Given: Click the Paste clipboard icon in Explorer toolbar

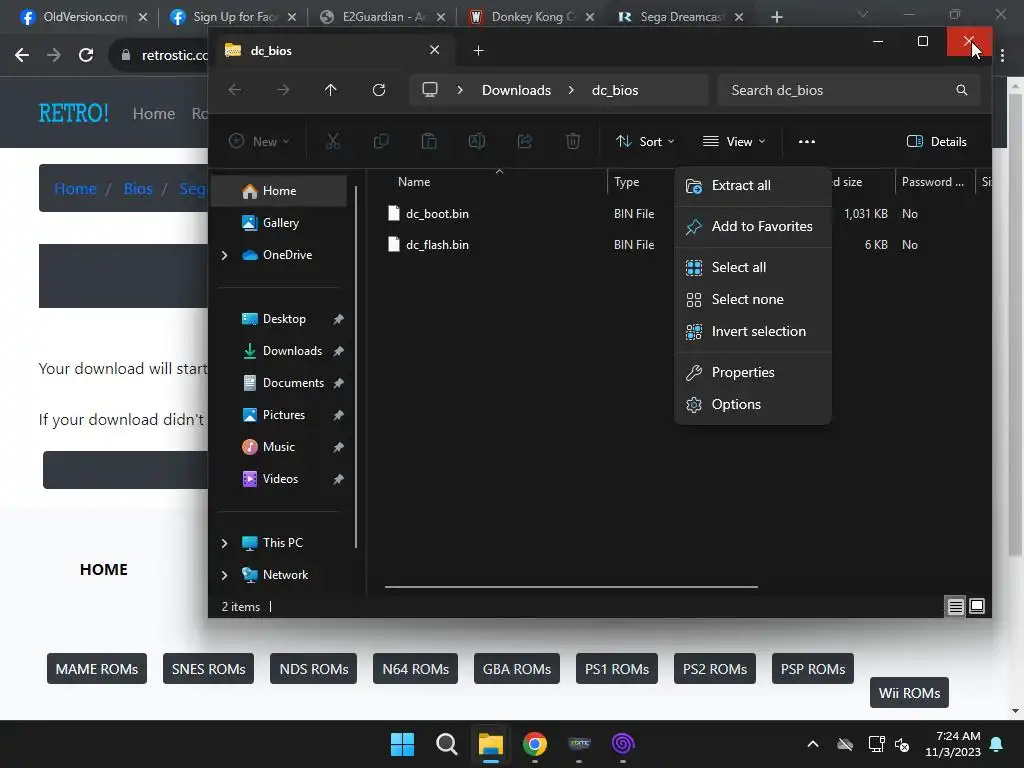Looking at the screenshot, I should [x=429, y=141].
